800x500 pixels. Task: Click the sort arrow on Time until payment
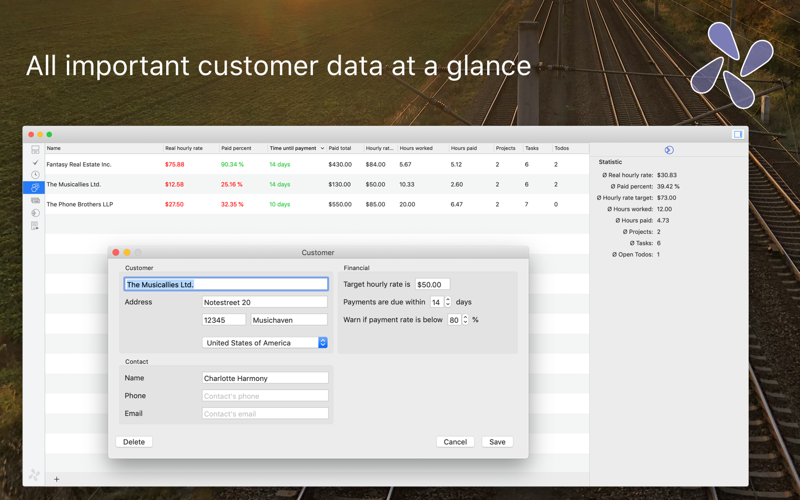click(x=322, y=148)
